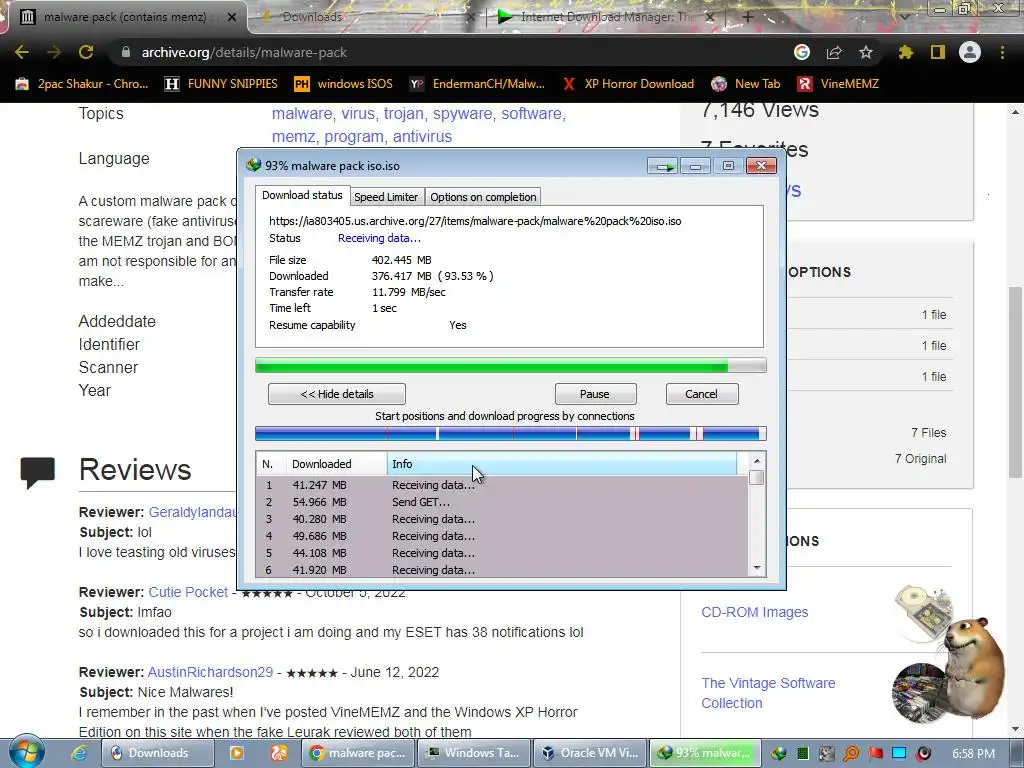Click the IDM green arrow send-to-tray button
Viewport: 1024px width, 768px height.
click(x=664, y=166)
